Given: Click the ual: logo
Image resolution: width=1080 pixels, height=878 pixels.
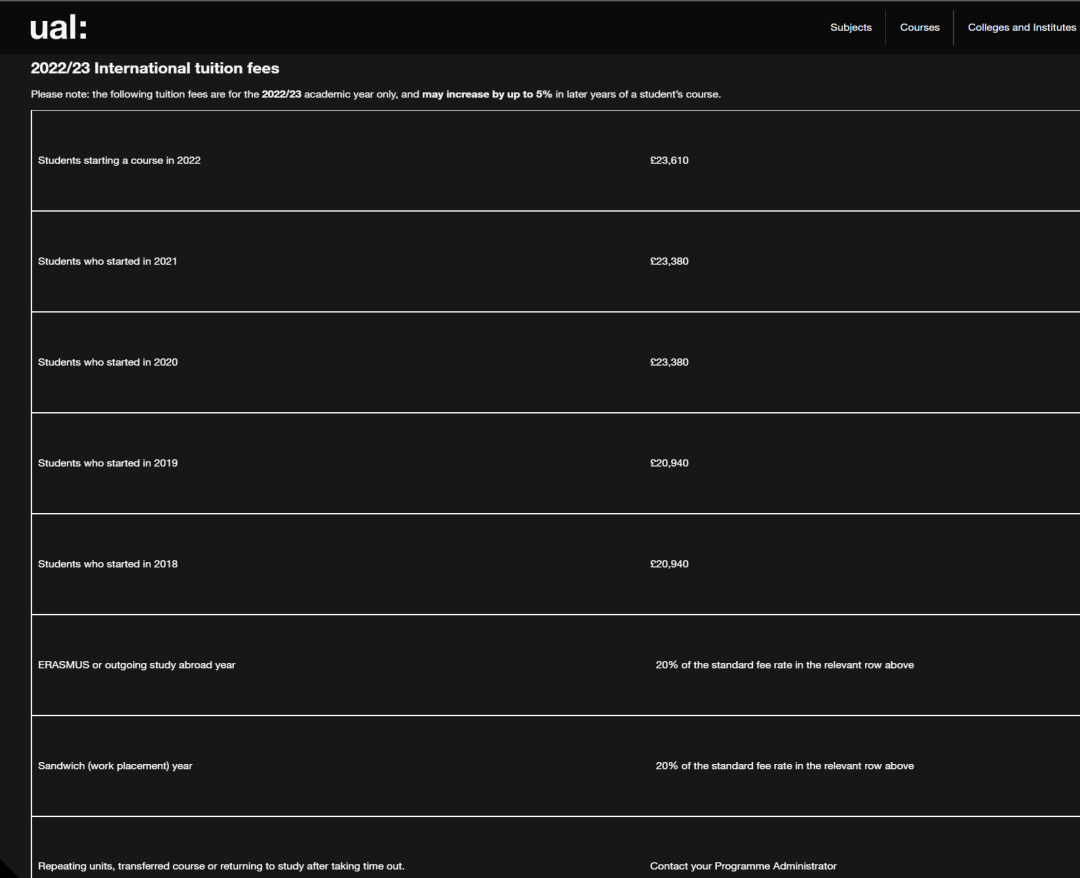Looking at the screenshot, I should [59, 28].
